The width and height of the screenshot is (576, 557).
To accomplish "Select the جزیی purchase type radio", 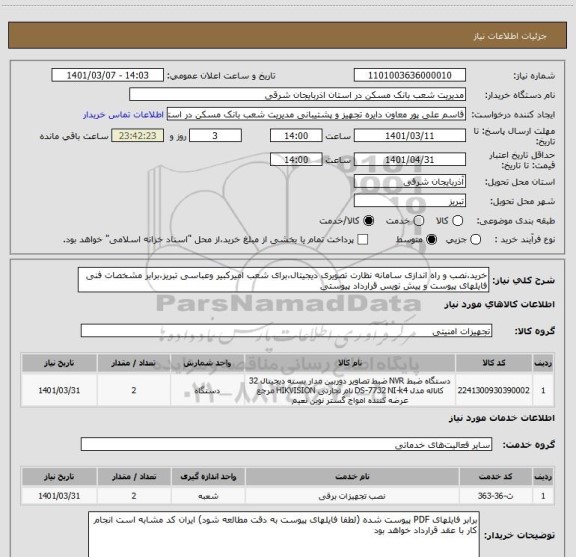I will click(x=476, y=240).
